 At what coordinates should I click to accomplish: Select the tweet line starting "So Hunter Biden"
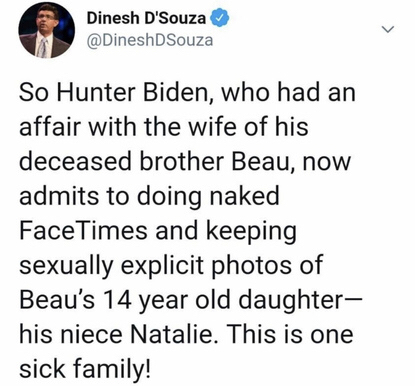point(187,92)
